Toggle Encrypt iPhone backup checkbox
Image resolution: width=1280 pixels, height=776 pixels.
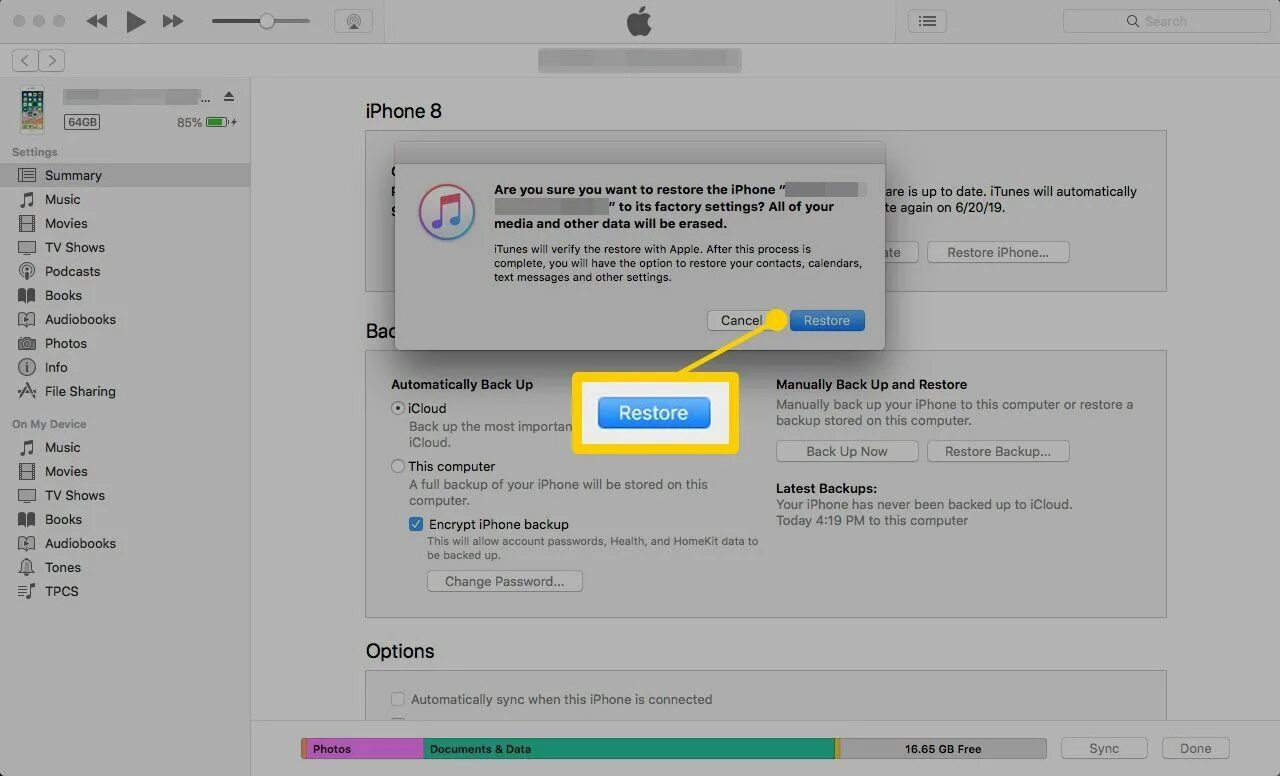pyautogui.click(x=416, y=524)
